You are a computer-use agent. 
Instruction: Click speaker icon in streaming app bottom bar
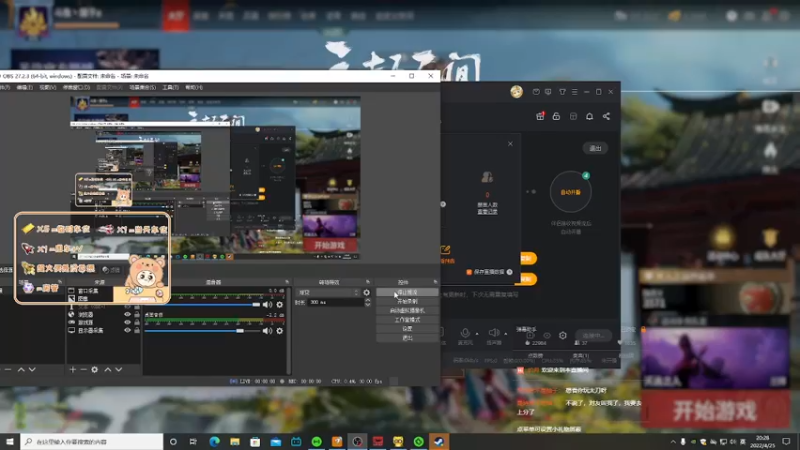pyautogui.click(x=493, y=333)
